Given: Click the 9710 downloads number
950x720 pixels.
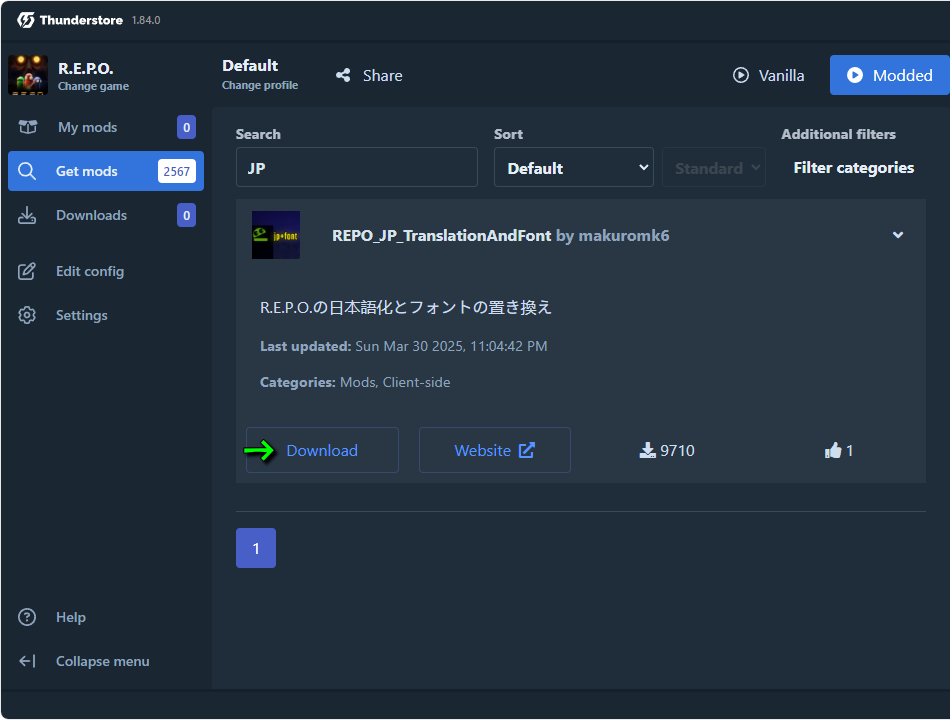Looking at the screenshot, I should 677,450.
